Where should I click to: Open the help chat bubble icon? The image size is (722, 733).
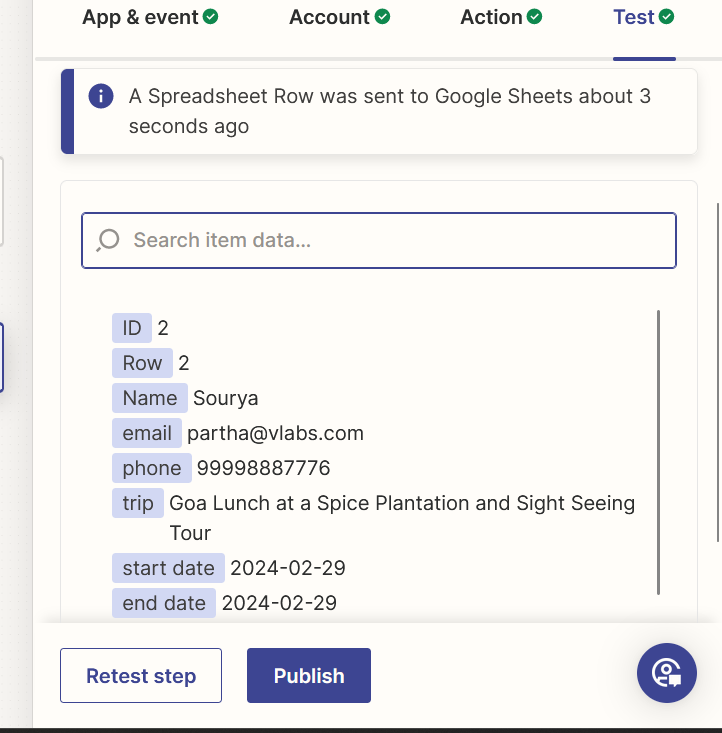(x=666, y=673)
